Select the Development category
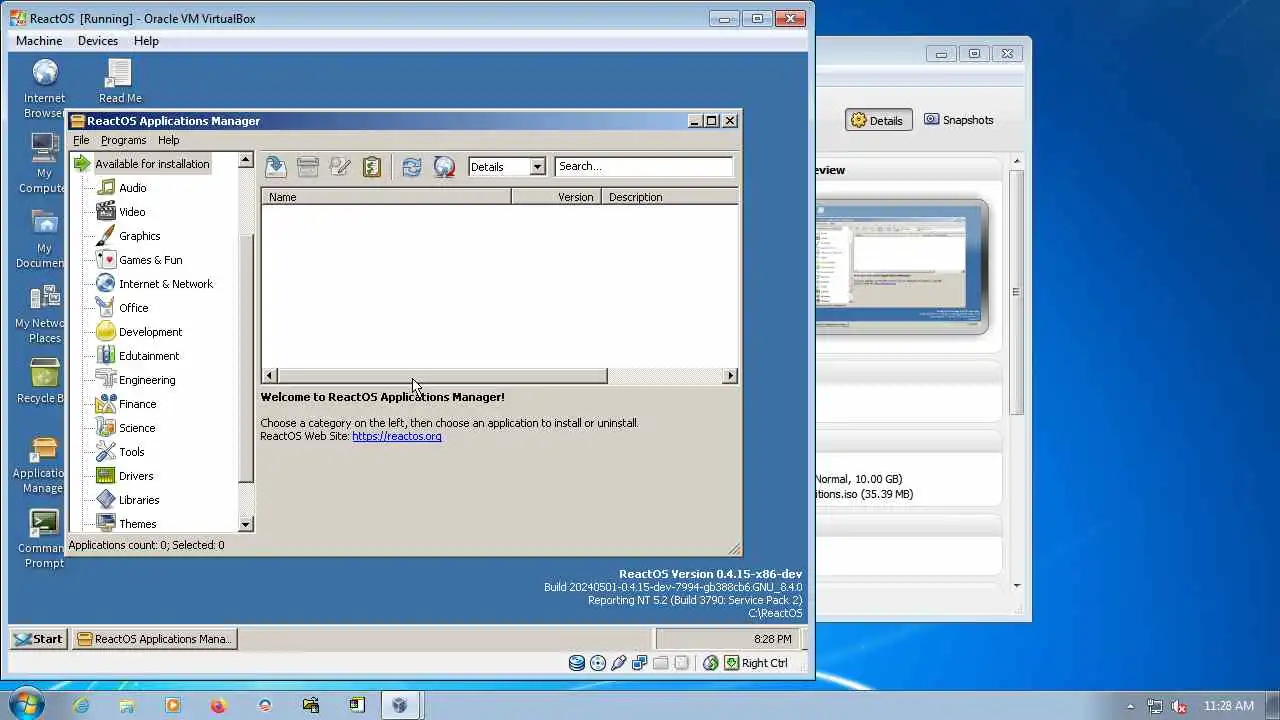Screen dimensions: 1280x720 tap(150, 332)
